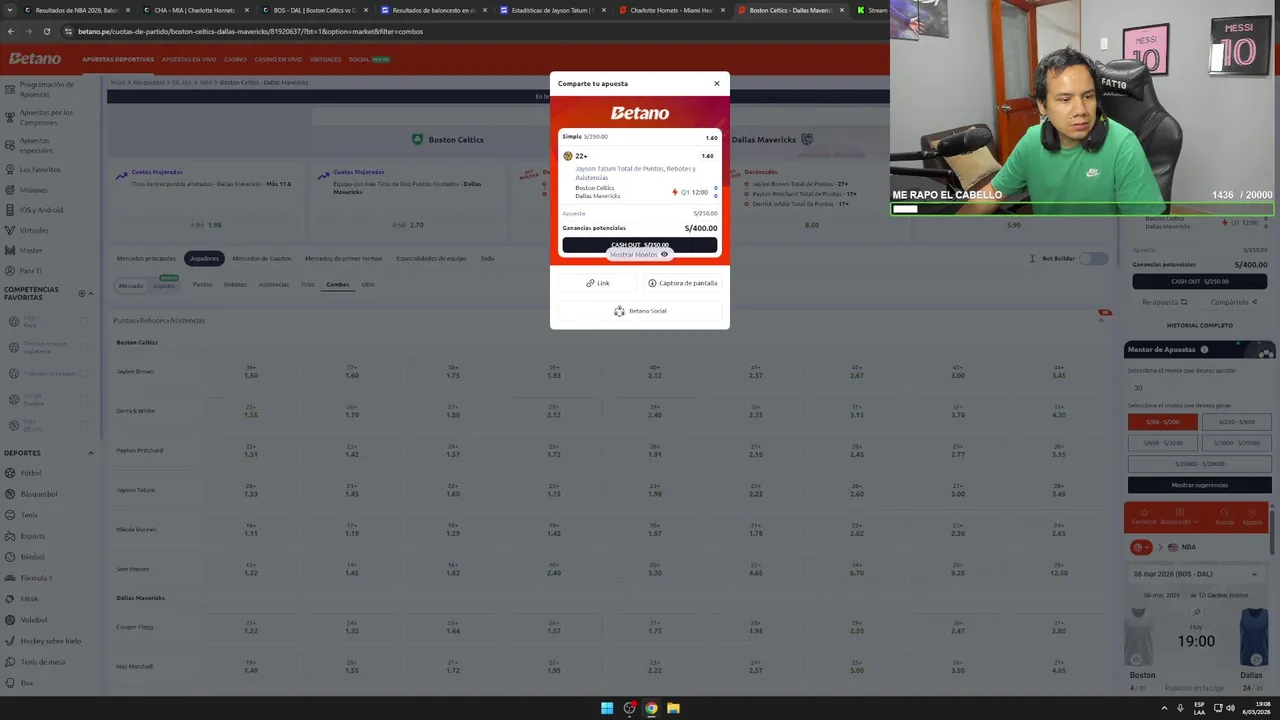Toggle the Bet Builder switch
The image size is (1280, 720).
click(x=1094, y=259)
